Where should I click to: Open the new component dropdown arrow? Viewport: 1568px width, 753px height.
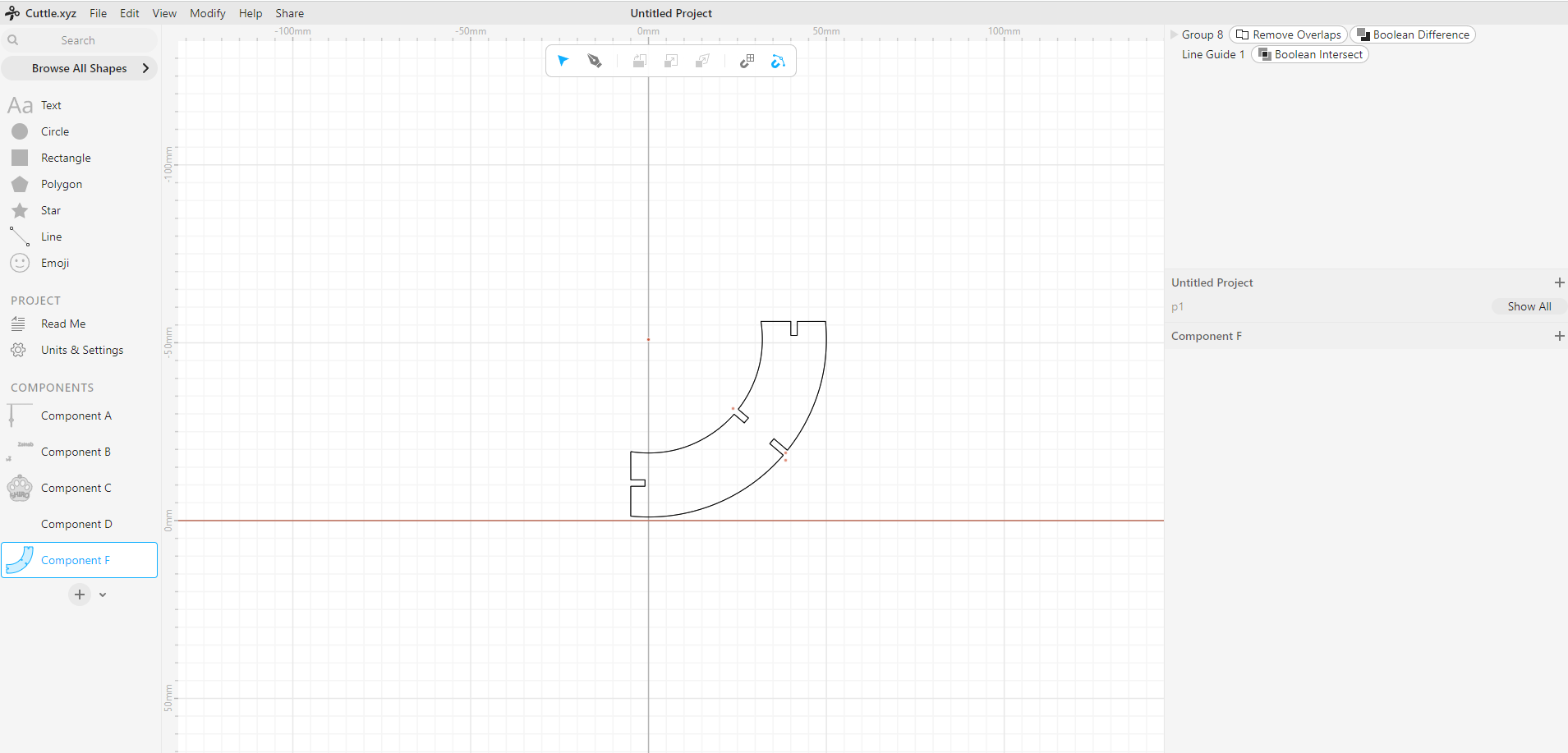click(x=103, y=595)
